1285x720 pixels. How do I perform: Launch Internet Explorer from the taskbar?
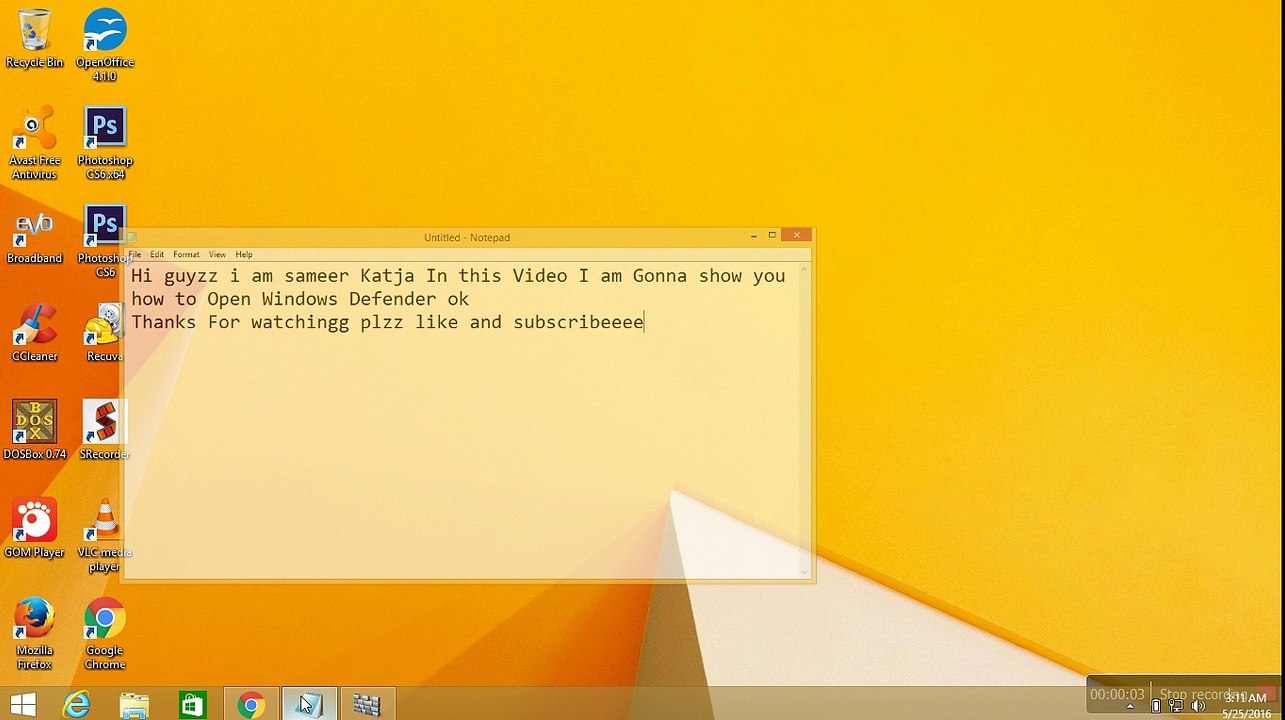point(77,704)
